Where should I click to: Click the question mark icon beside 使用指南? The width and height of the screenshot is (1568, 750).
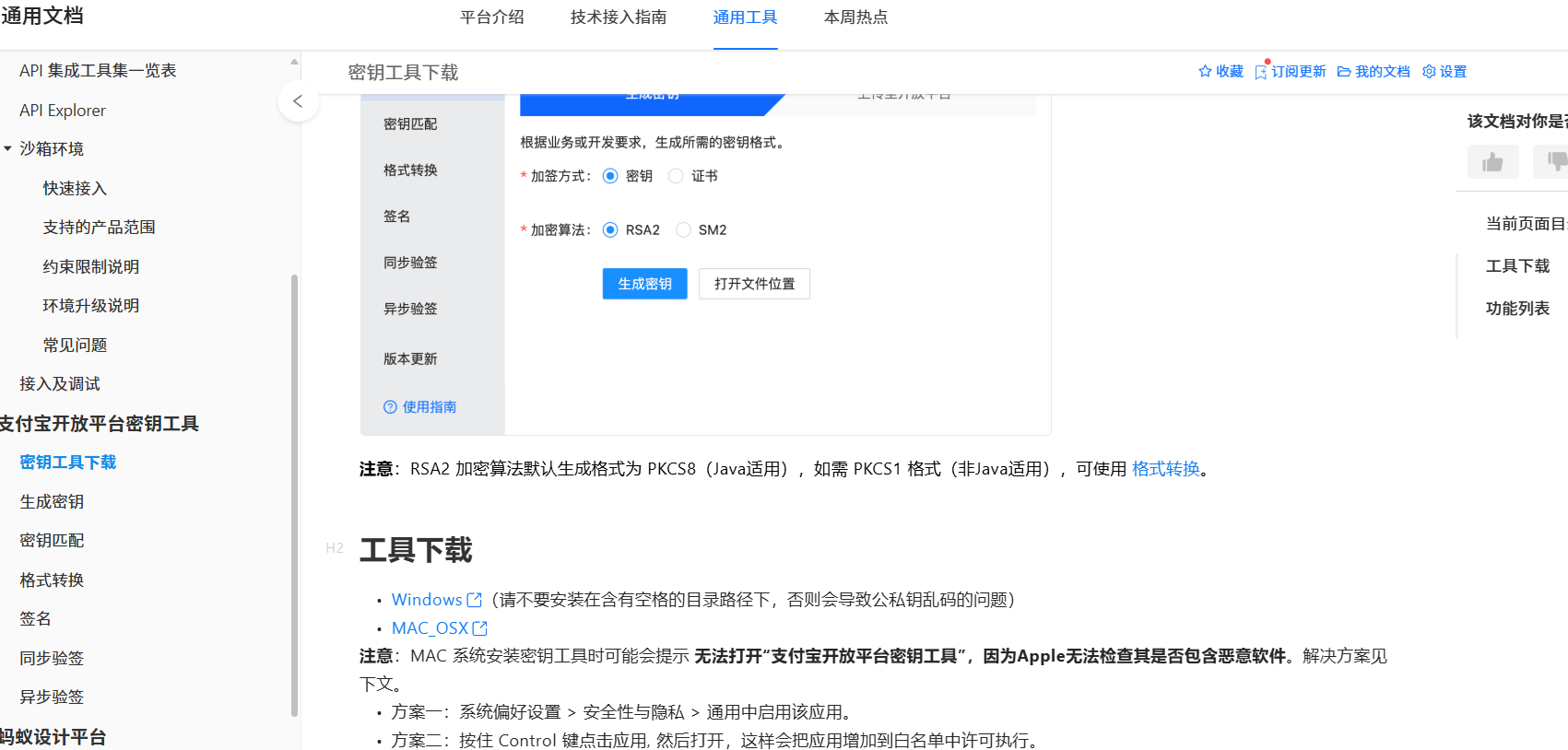tap(390, 407)
